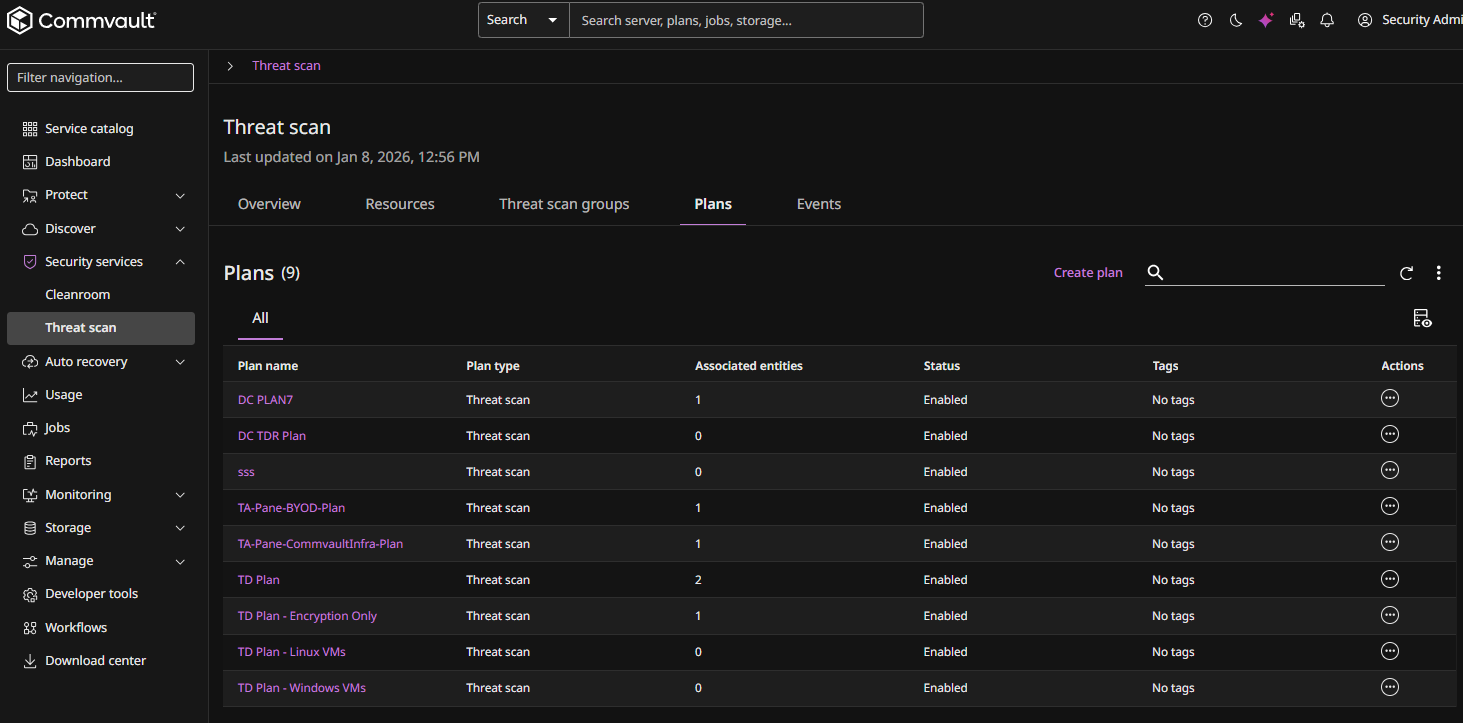This screenshot has height=723, width=1463.
Task: Open the DC PLAN7 plan link
Action: pos(265,400)
